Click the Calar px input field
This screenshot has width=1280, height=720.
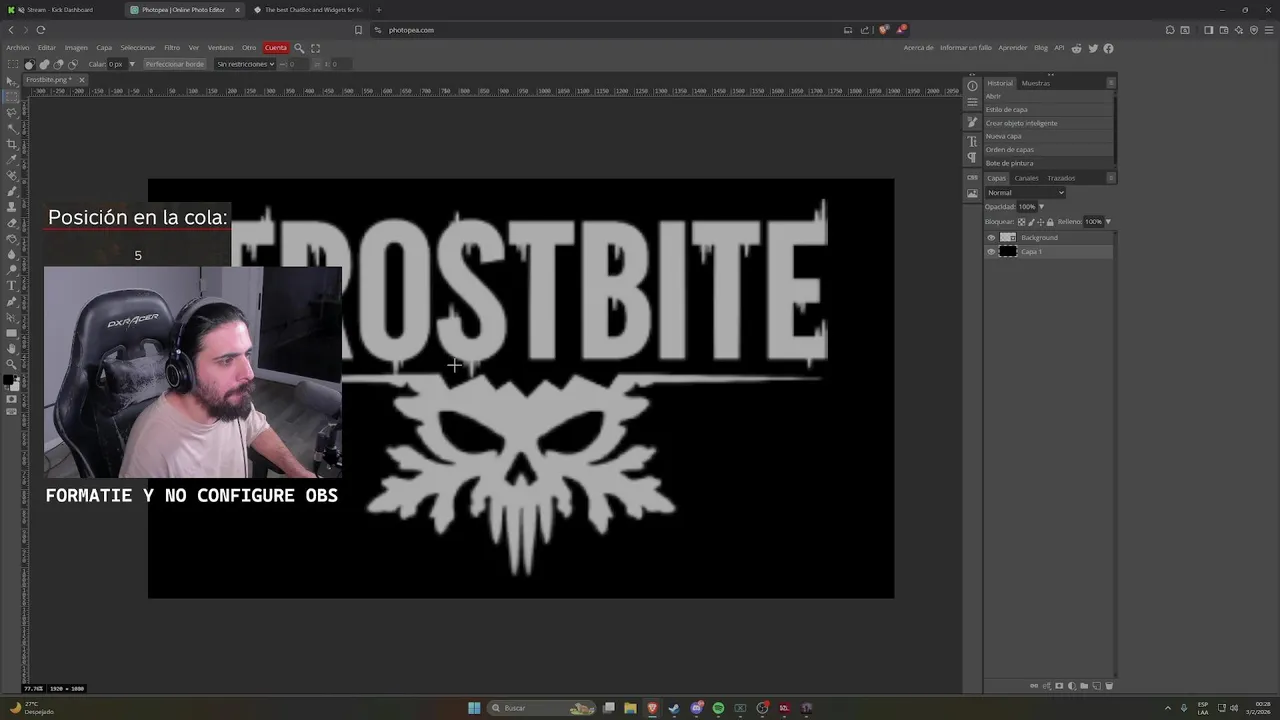[117, 64]
